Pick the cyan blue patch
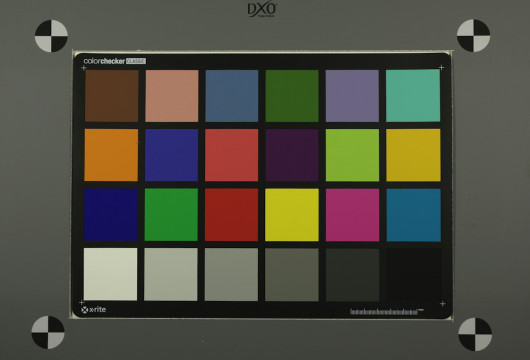This screenshot has width=530, height=360. tap(414, 215)
